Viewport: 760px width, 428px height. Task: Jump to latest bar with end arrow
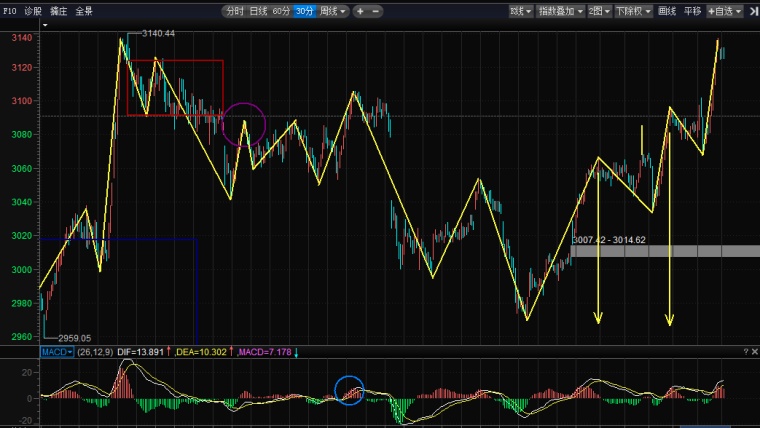[754, 11]
